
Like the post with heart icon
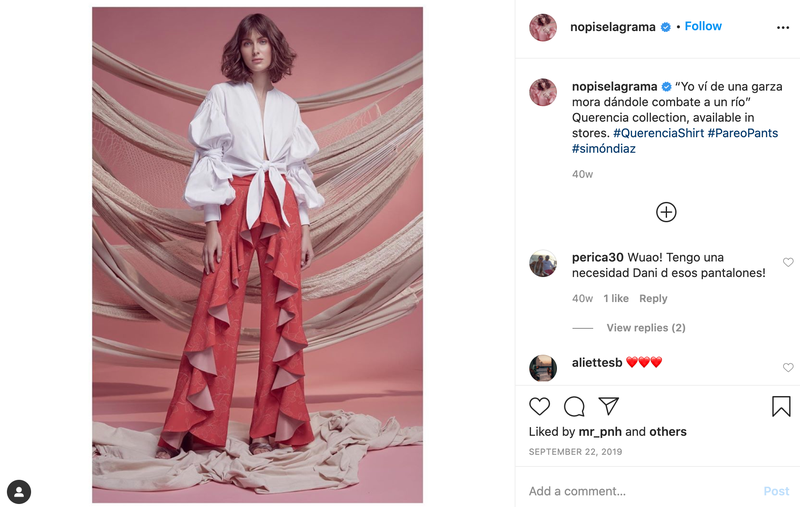point(539,407)
